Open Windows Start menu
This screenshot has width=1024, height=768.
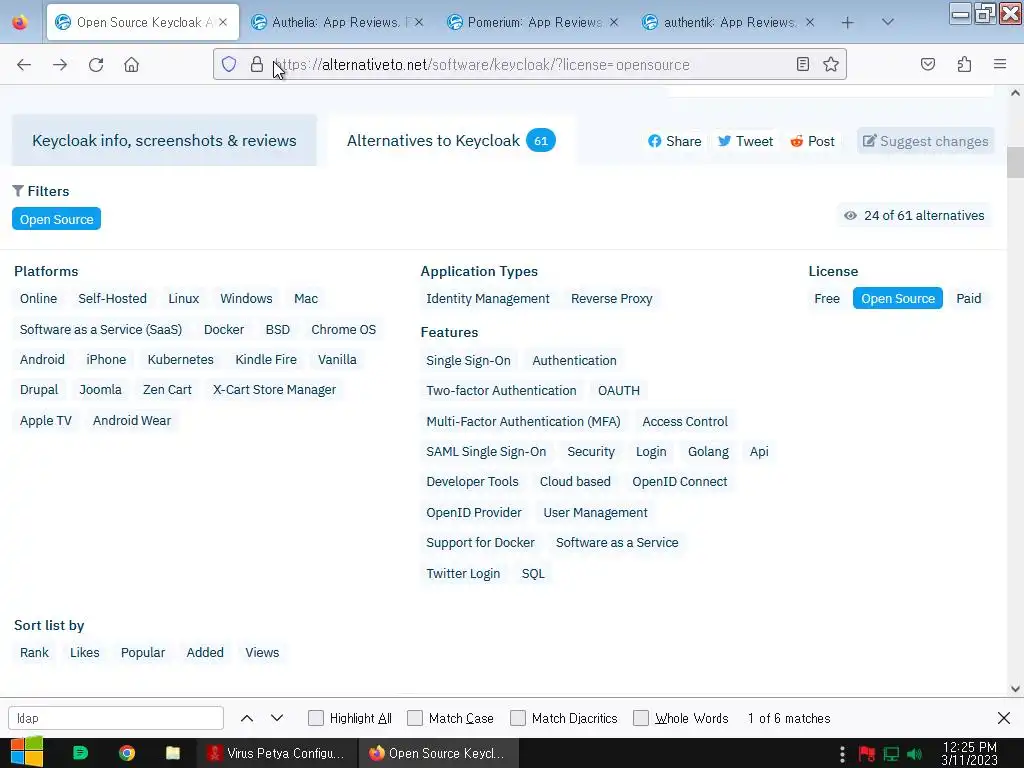(26, 752)
